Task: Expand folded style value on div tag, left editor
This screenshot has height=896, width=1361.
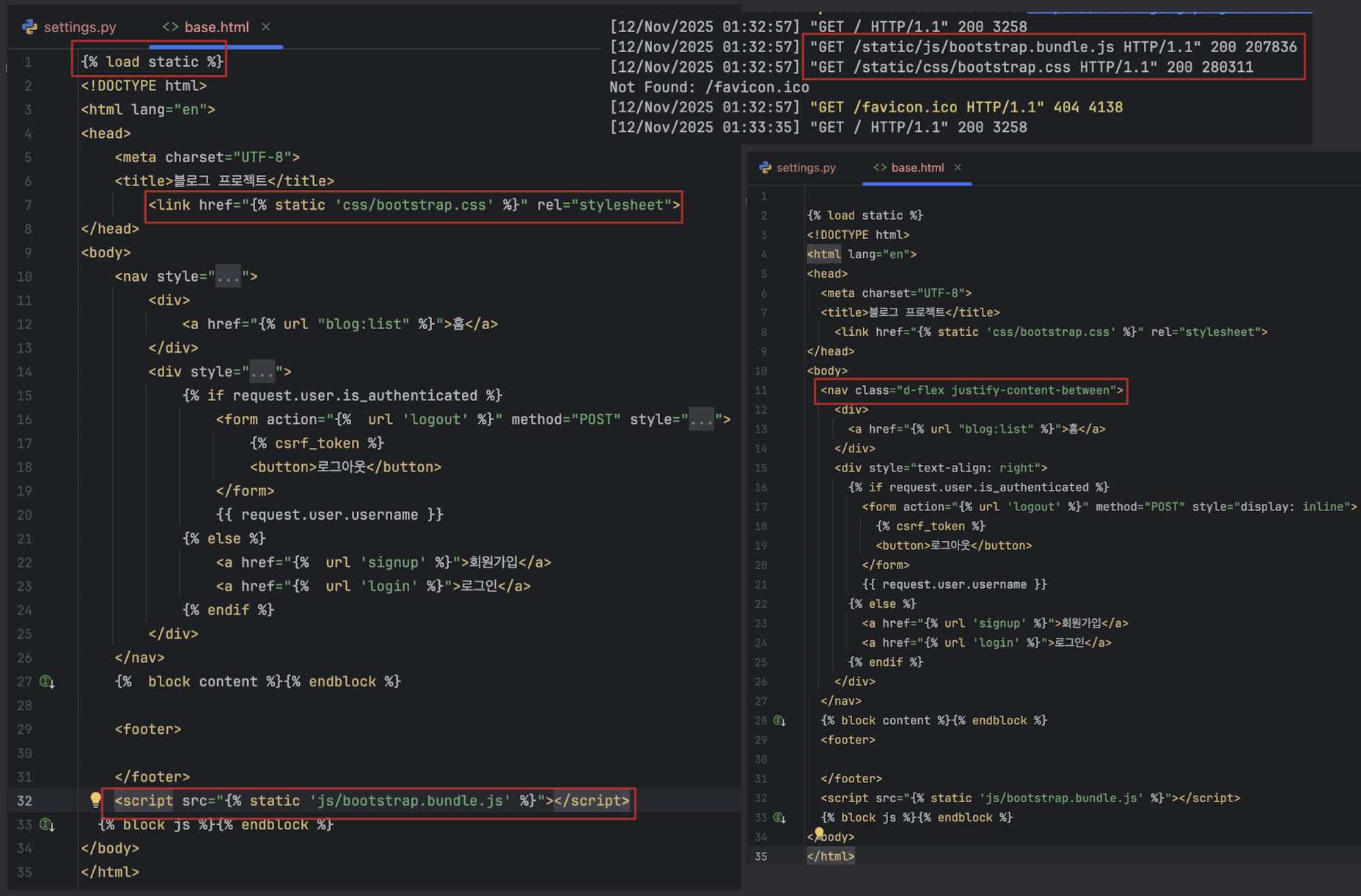Action: [262, 372]
